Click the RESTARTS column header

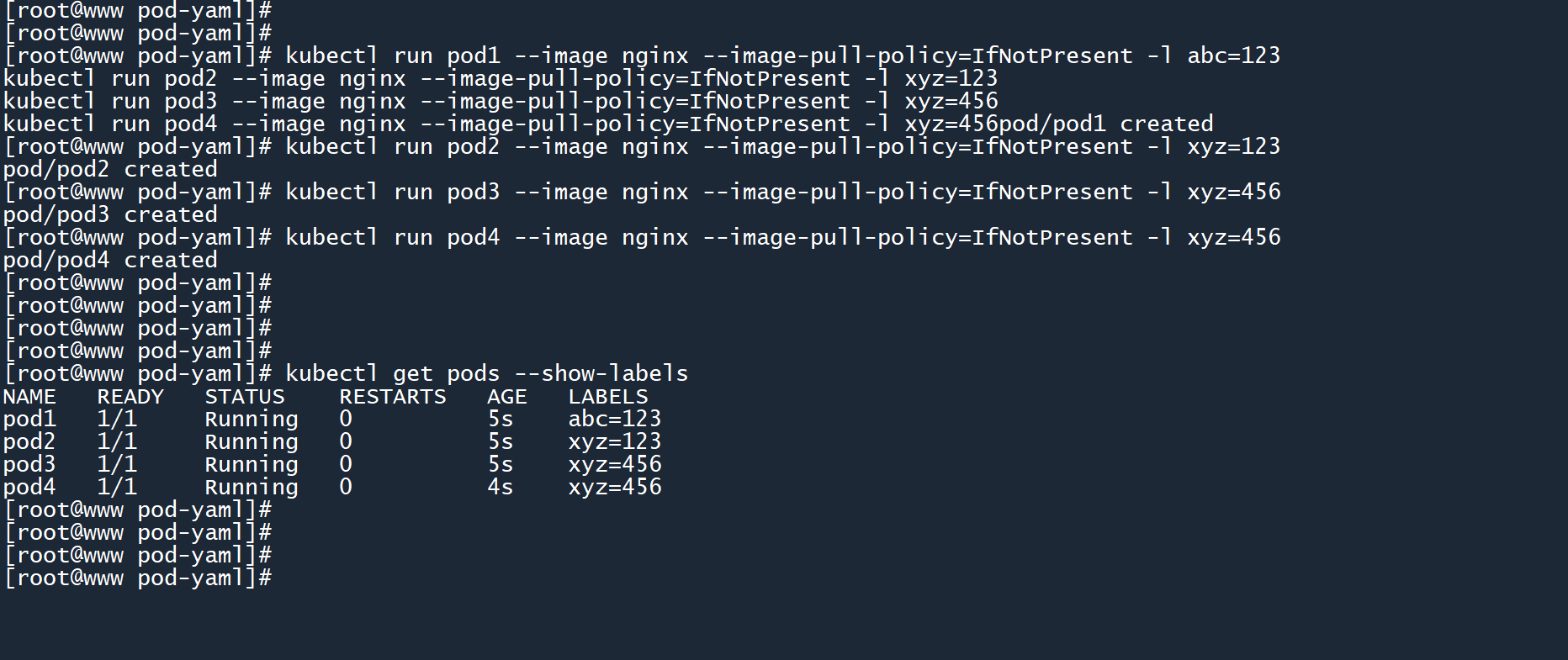(x=393, y=397)
